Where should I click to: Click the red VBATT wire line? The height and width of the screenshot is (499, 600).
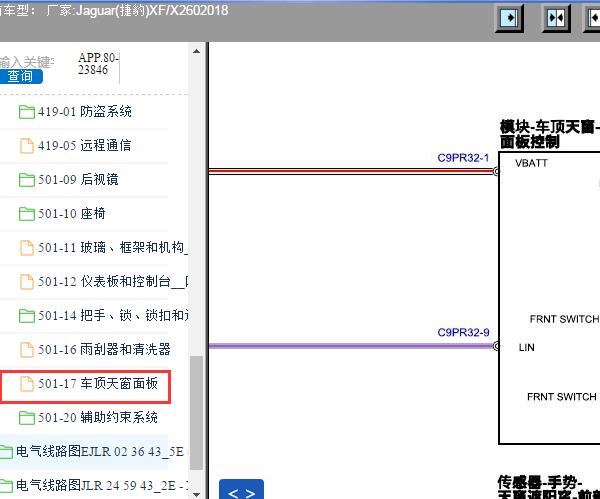click(x=352, y=171)
